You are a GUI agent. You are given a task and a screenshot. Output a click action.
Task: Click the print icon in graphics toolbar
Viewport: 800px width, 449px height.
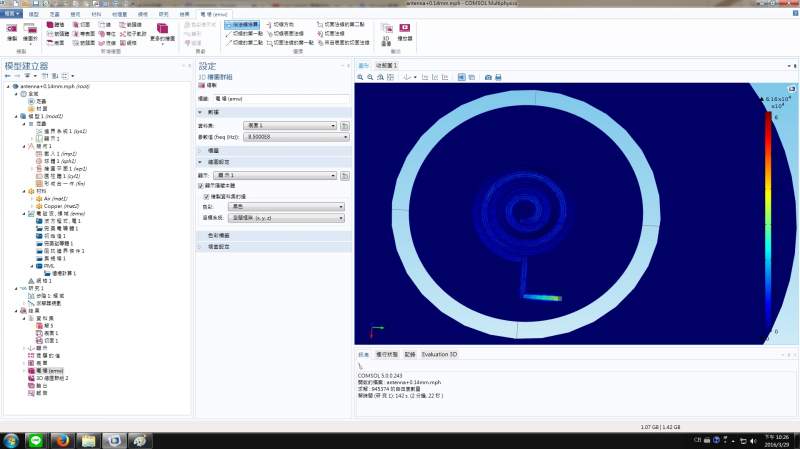coord(498,77)
